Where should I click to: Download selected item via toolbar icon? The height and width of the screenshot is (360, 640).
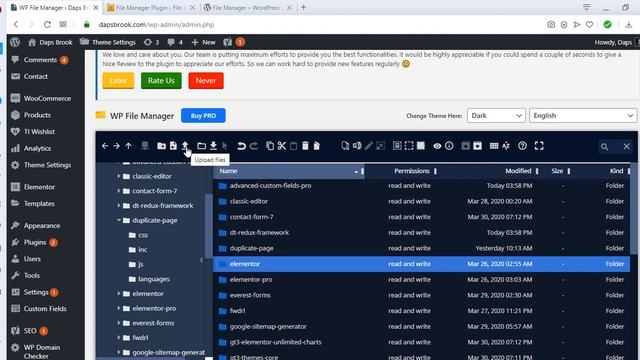point(213,146)
